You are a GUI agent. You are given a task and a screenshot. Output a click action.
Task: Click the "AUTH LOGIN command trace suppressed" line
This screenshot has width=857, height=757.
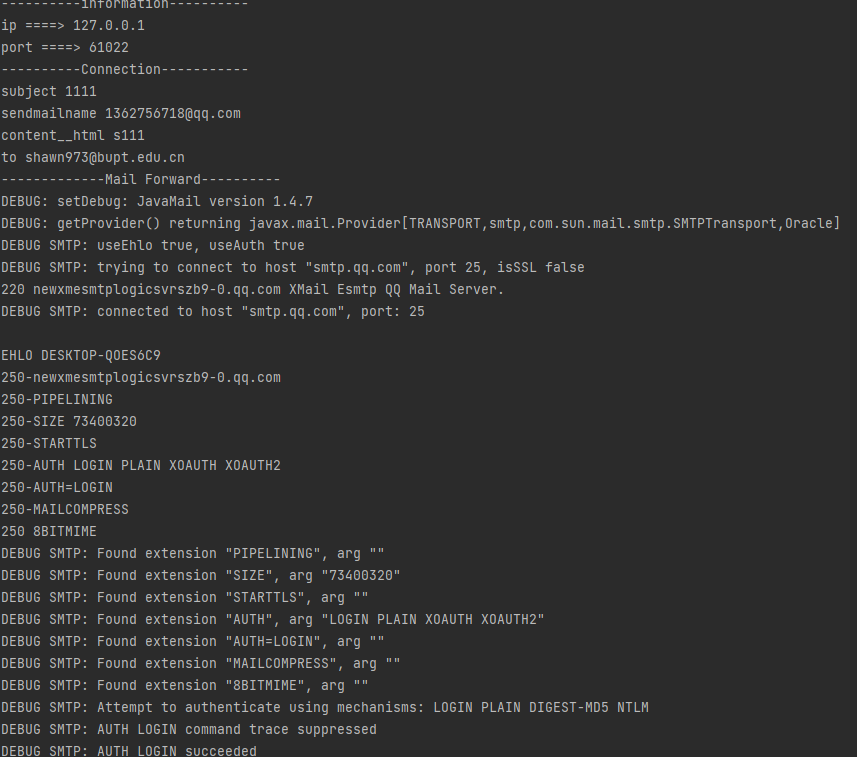[188, 729]
